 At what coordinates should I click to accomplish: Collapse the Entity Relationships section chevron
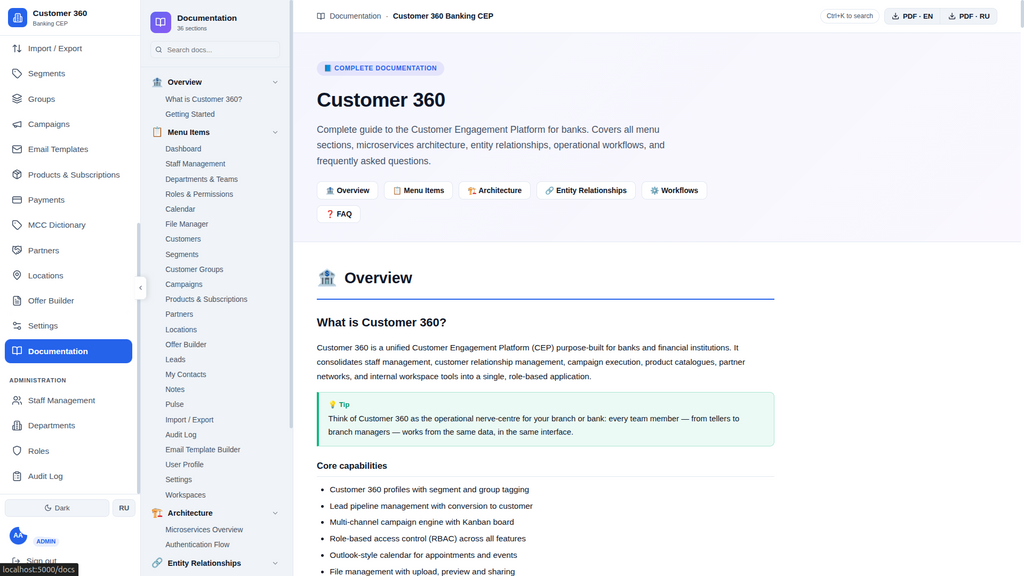(x=275, y=564)
